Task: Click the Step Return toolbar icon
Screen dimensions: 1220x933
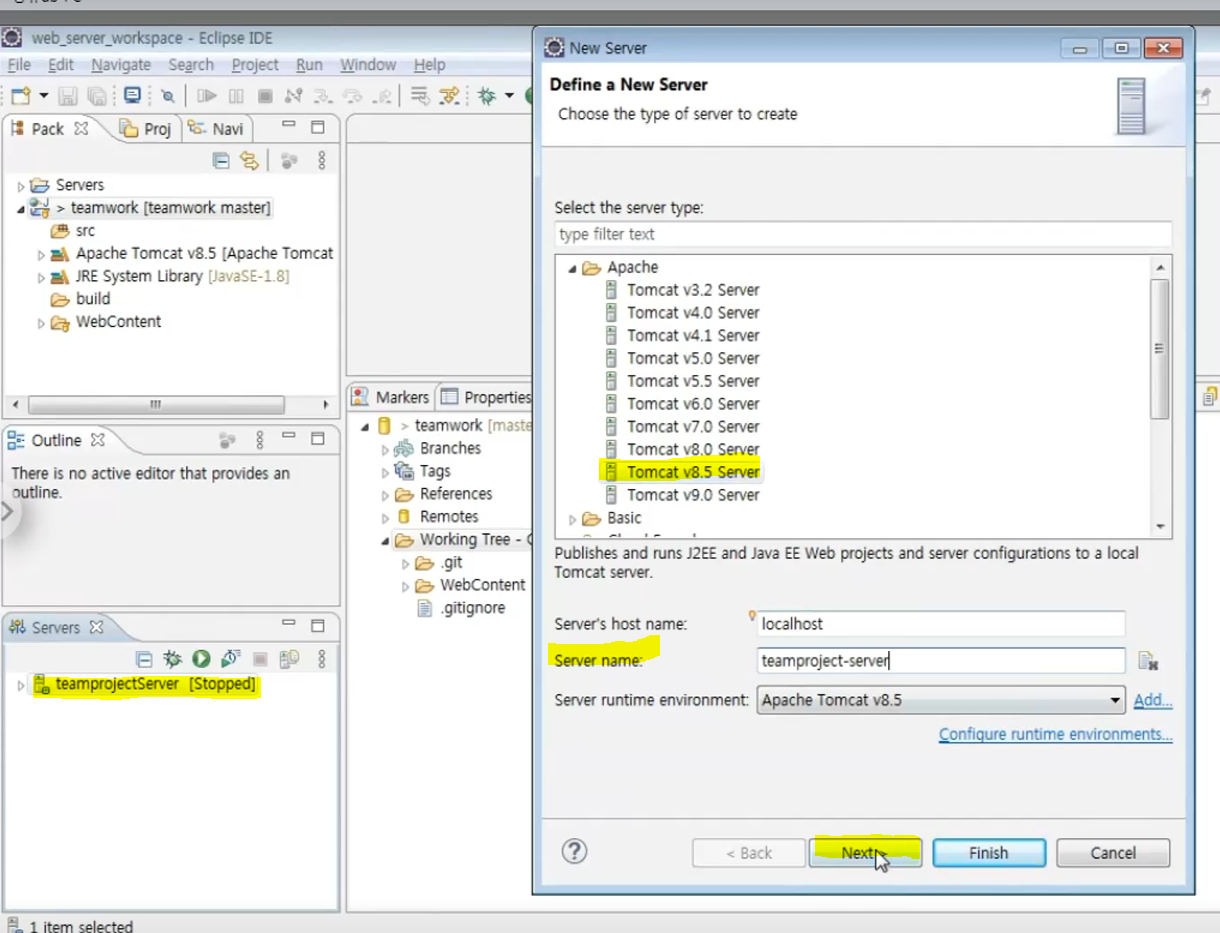Action: tap(381, 96)
